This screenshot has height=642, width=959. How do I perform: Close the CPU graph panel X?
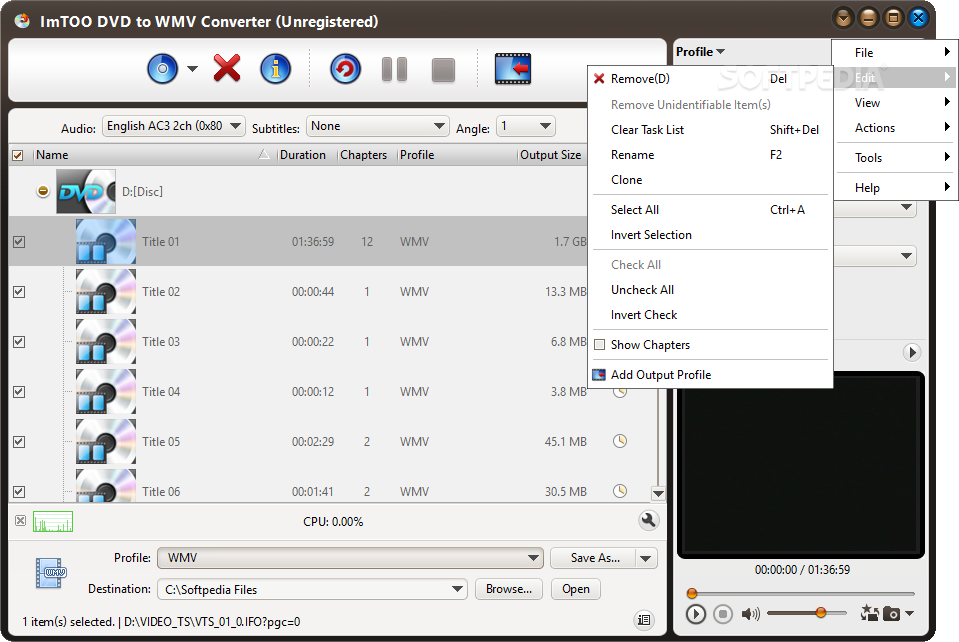[x=20, y=521]
